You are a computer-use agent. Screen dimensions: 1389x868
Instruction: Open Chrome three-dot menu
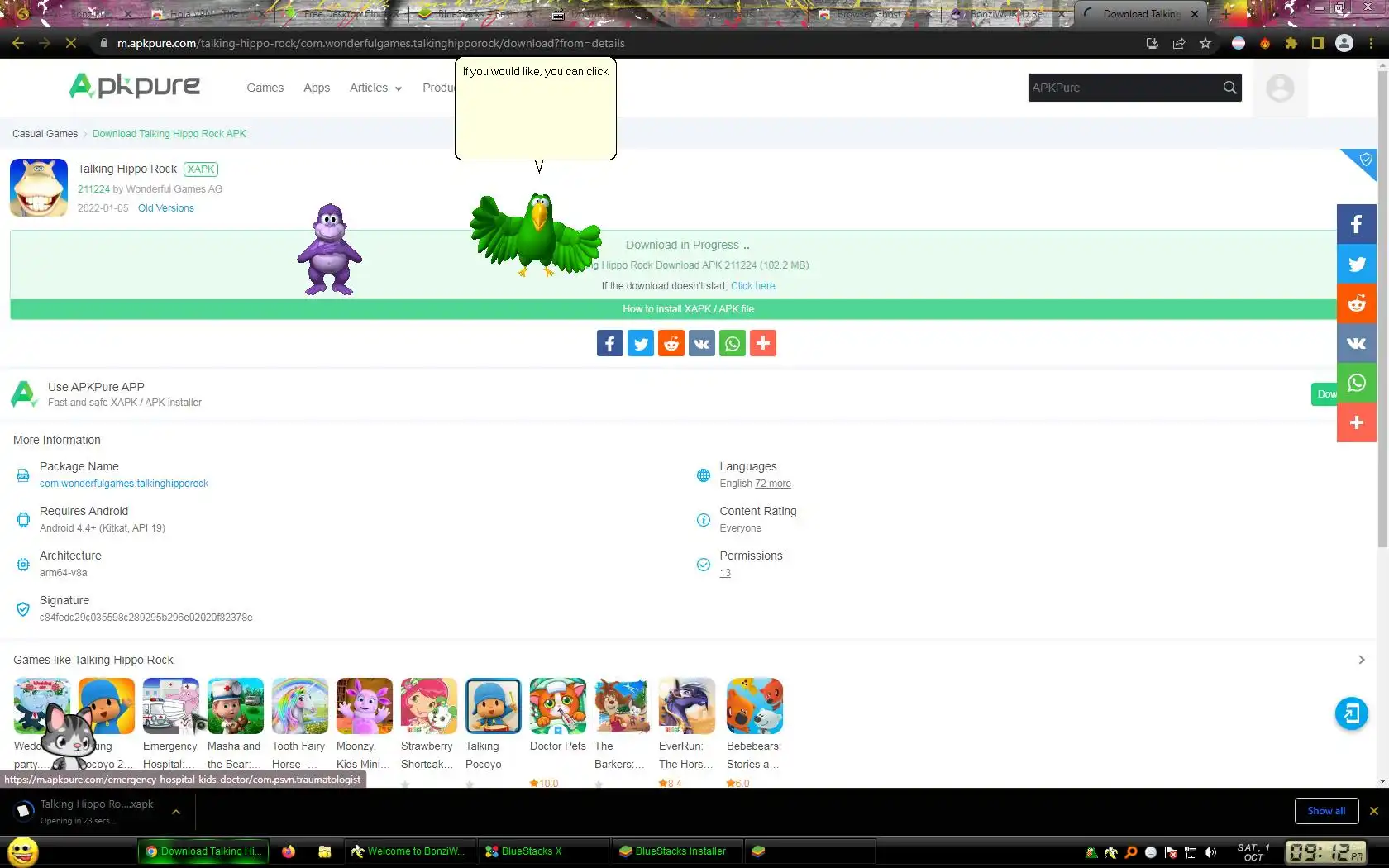tap(1372, 43)
